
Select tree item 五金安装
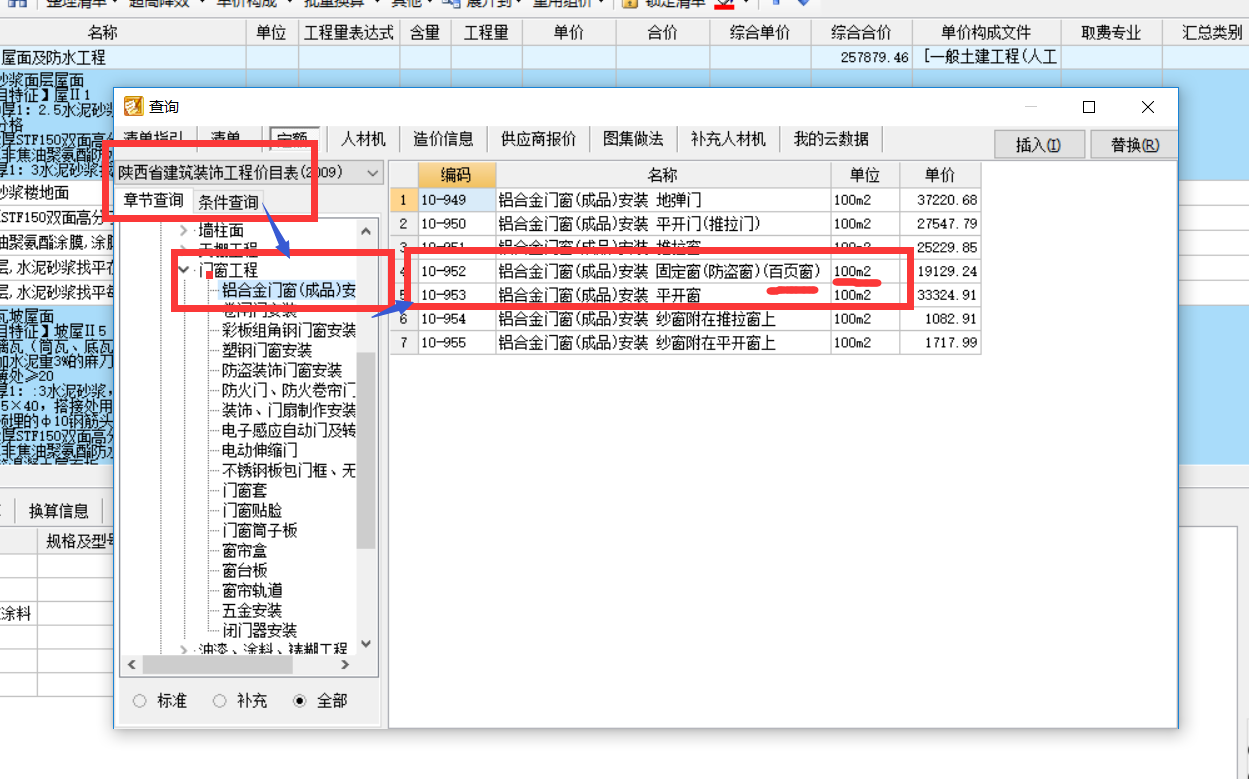click(252, 610)
